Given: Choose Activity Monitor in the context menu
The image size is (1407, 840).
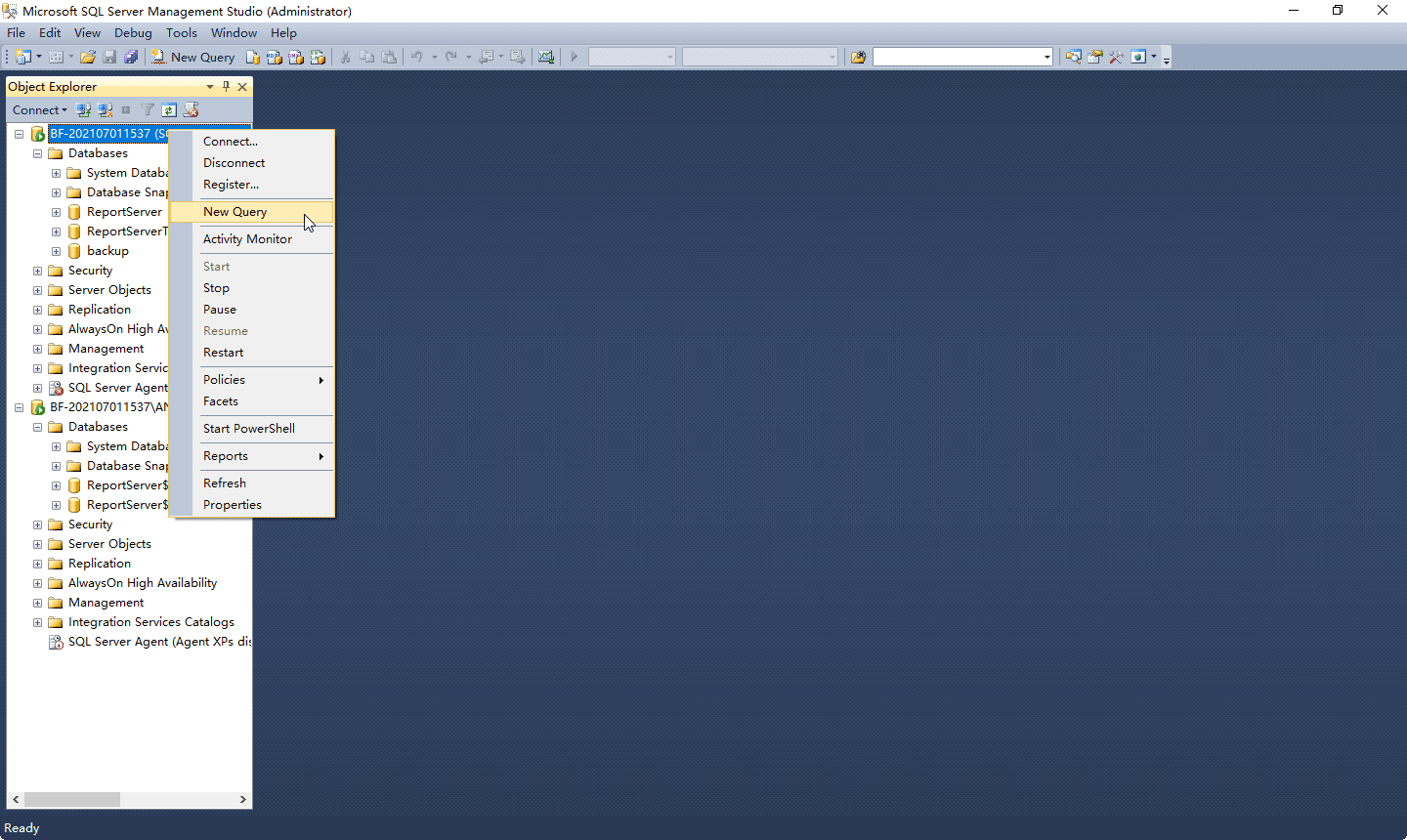Looking at the screenshot, I should 252,239.
